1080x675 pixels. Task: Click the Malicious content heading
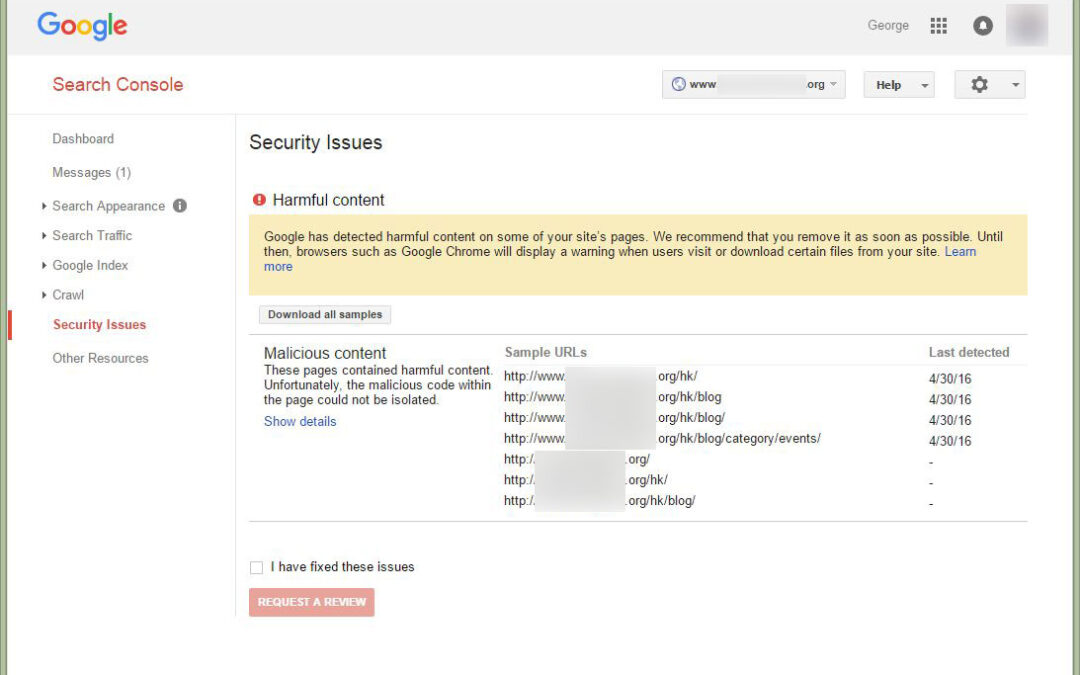pos(325,353)
